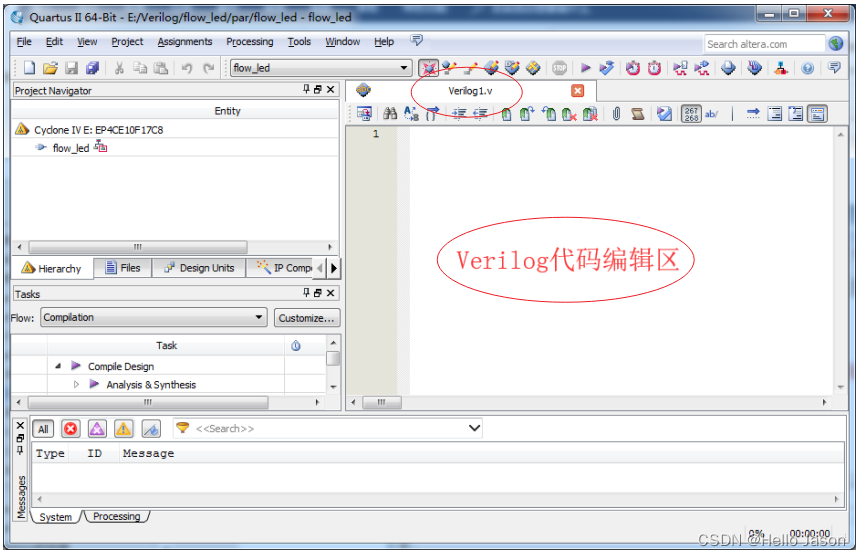Click the Messages search input field

tap(329, 428)
